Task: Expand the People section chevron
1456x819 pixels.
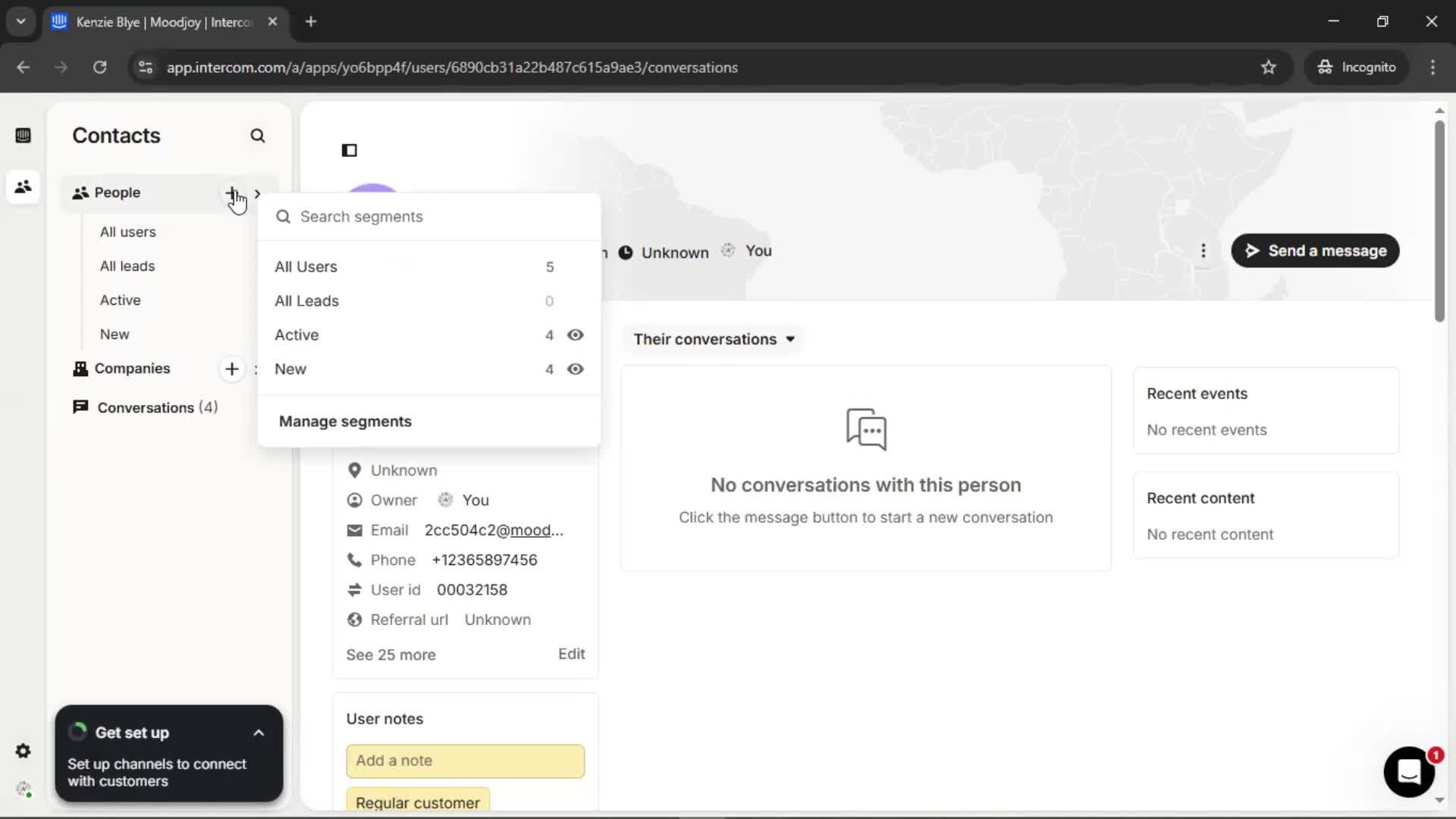Action: click(258, 193)
